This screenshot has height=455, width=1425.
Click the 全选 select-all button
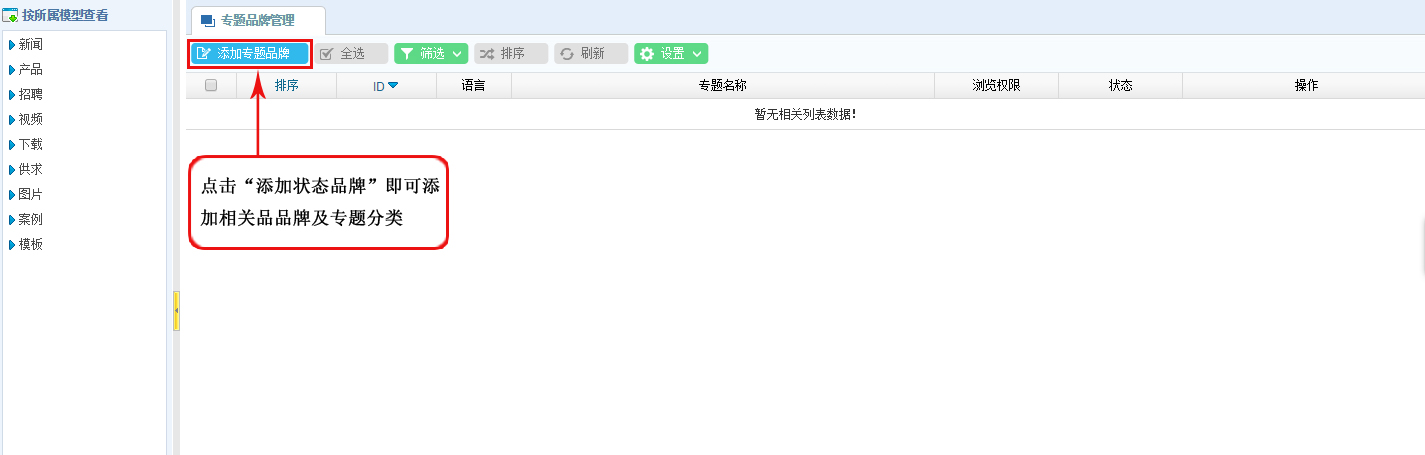(351, 54)
